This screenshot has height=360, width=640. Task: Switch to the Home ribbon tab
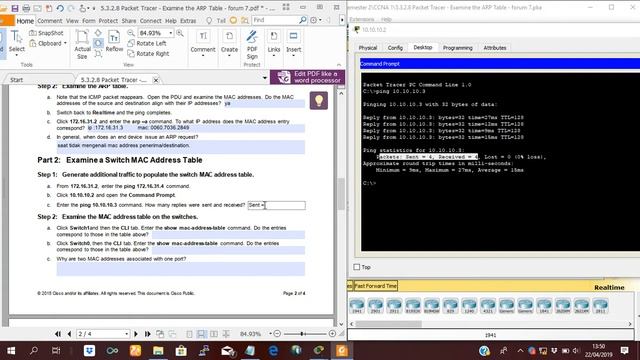(25, 21)
